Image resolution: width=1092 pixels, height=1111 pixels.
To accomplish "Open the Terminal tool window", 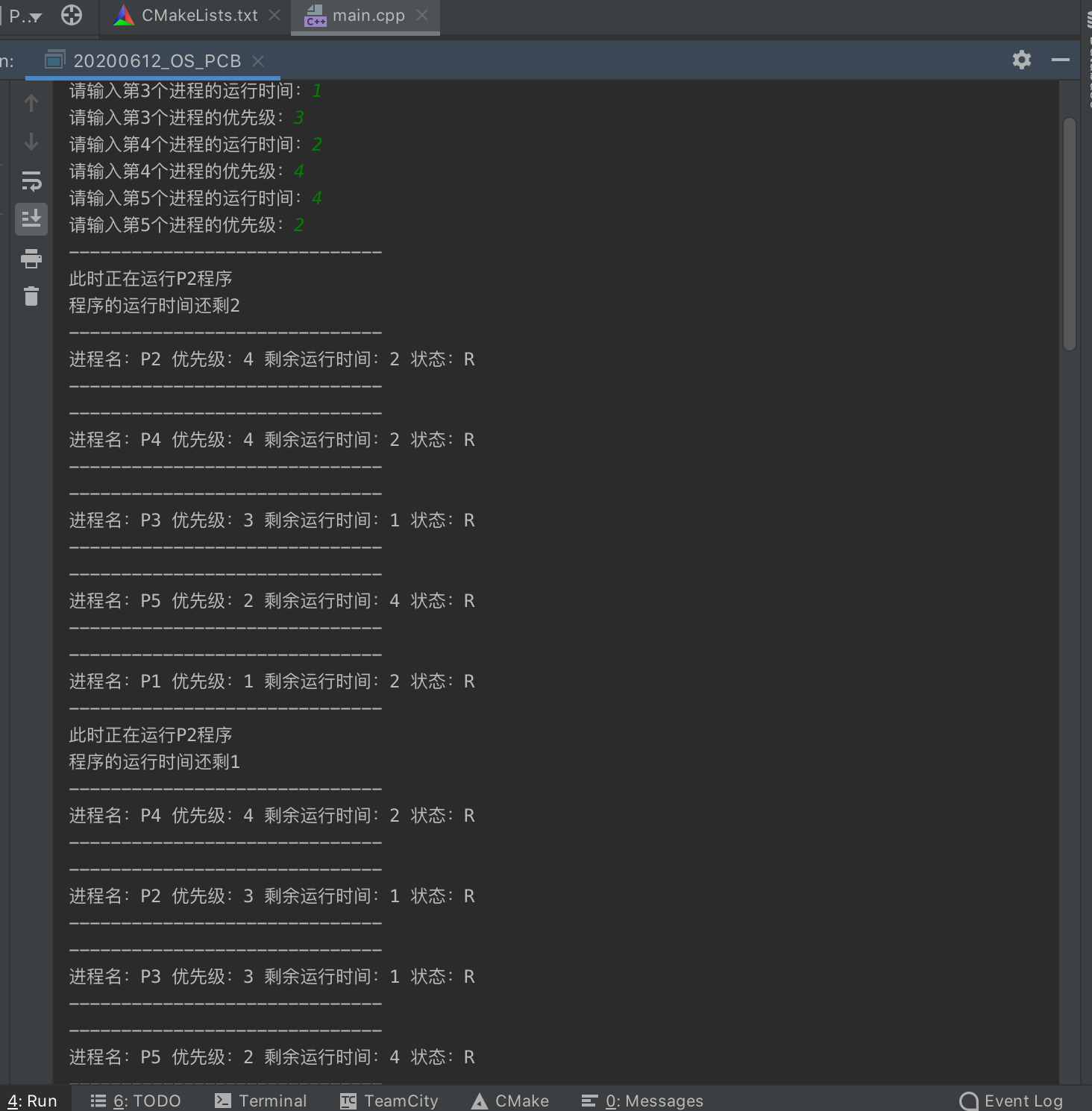I will click(x=260, y=1101).
